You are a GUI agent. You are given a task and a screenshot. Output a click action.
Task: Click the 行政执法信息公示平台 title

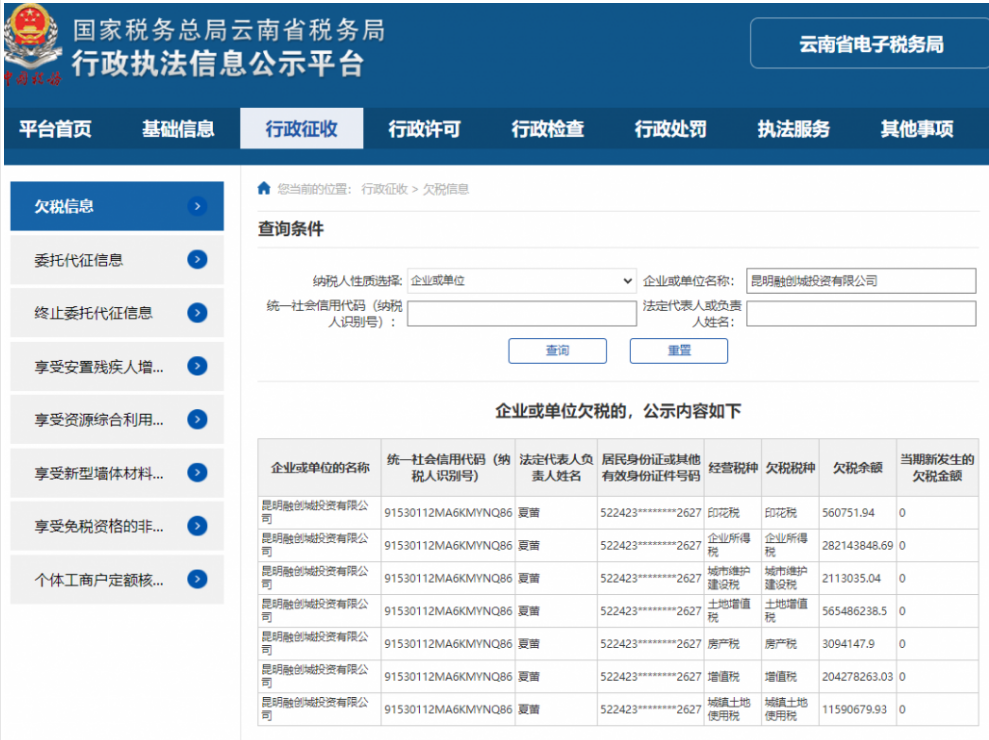click(x=218, y=63)
